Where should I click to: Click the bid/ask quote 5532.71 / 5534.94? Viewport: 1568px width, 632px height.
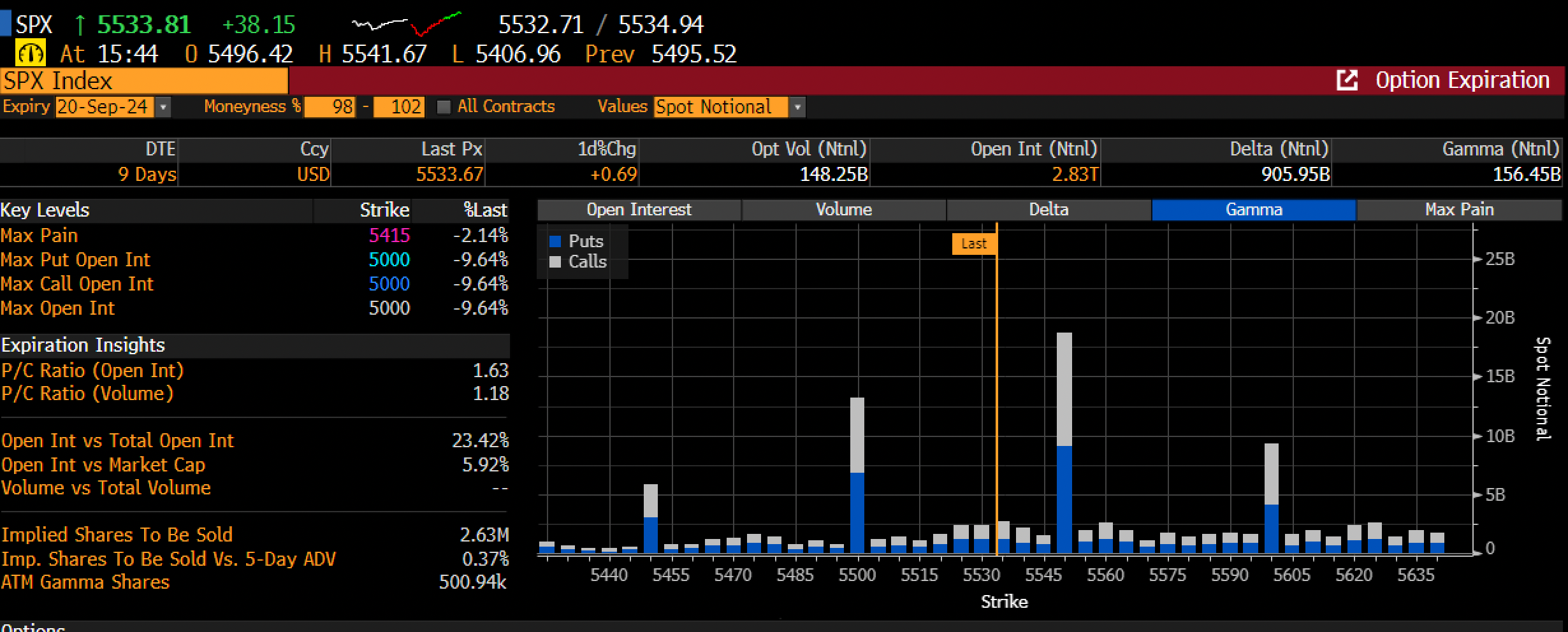click(601, 25)
